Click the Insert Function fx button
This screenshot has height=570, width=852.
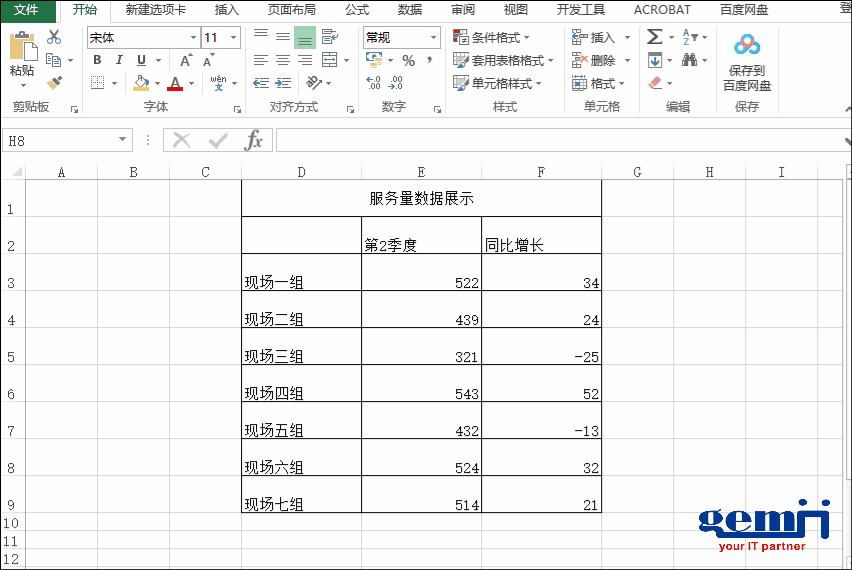[253, 140]
